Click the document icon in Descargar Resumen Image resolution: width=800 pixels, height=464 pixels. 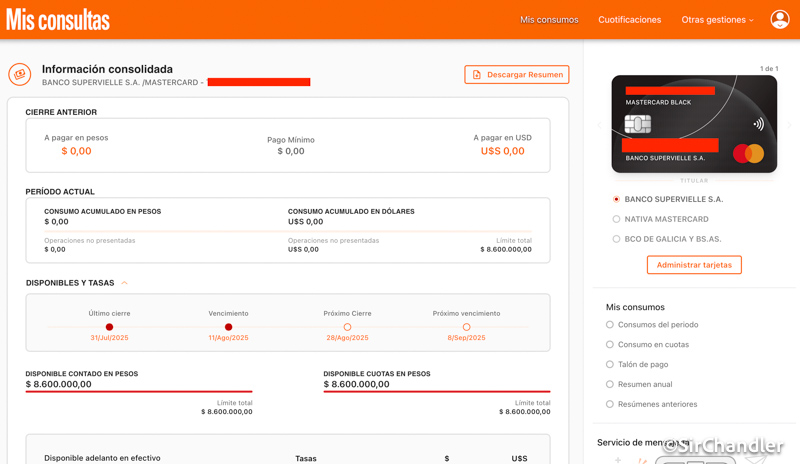477,75
